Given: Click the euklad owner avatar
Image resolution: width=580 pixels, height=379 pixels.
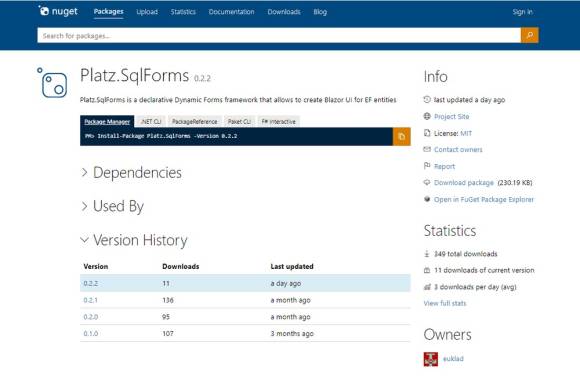Looking at the screenshot, I should click(431, 359).
